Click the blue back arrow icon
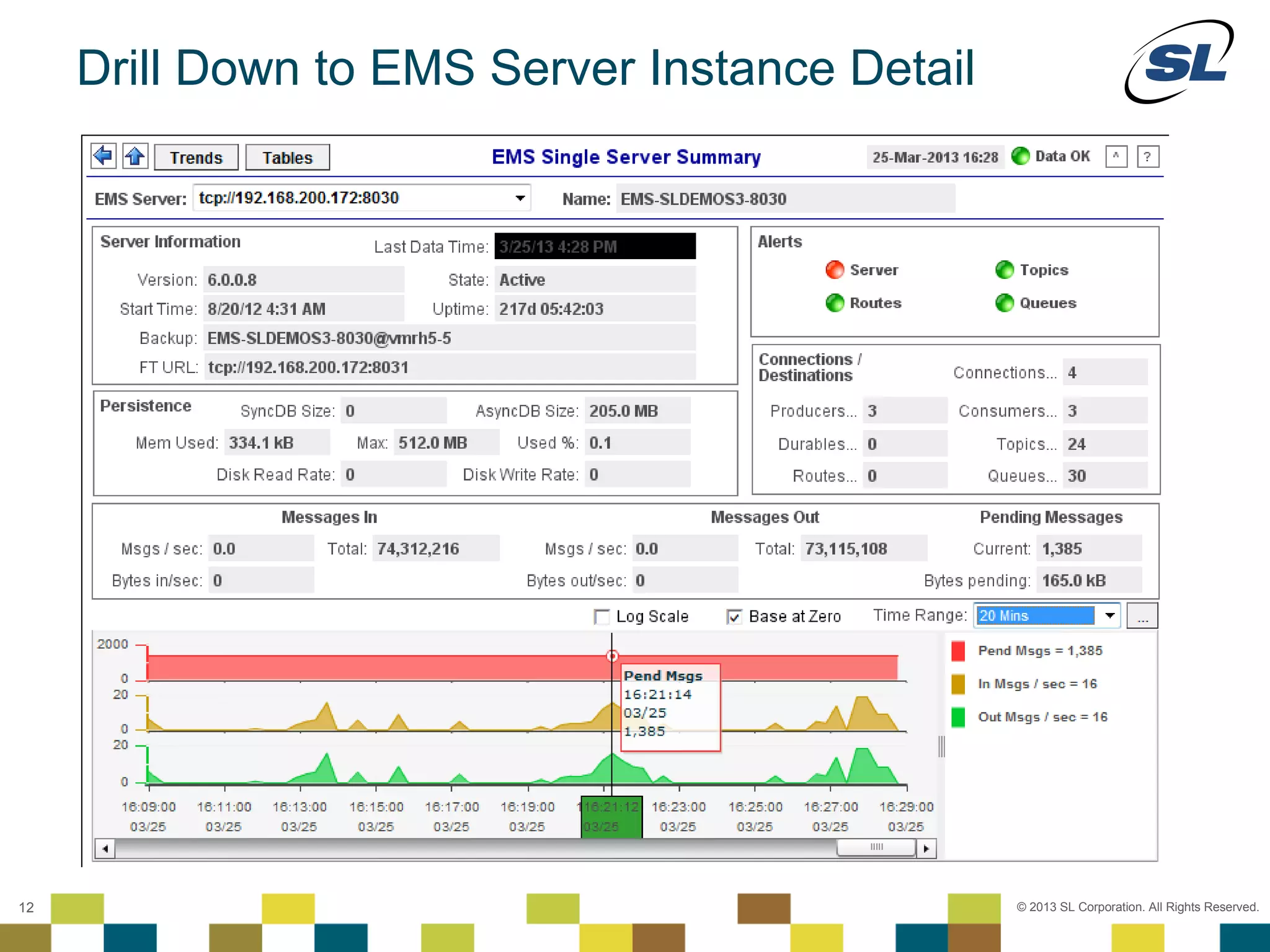 click(103, 156)
